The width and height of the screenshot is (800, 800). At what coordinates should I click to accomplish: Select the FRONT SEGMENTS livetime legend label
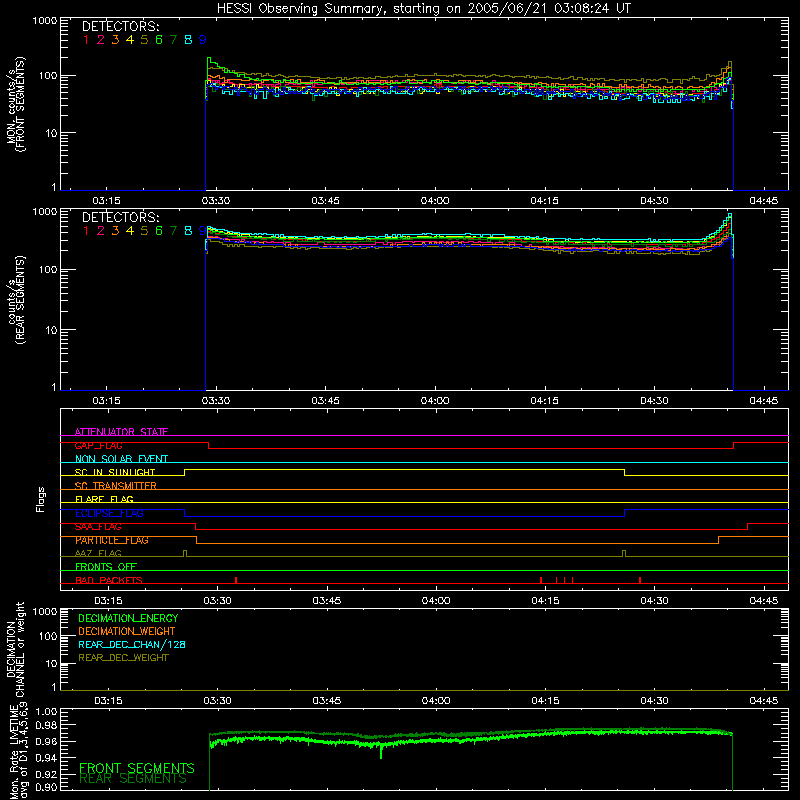point(137,768)
